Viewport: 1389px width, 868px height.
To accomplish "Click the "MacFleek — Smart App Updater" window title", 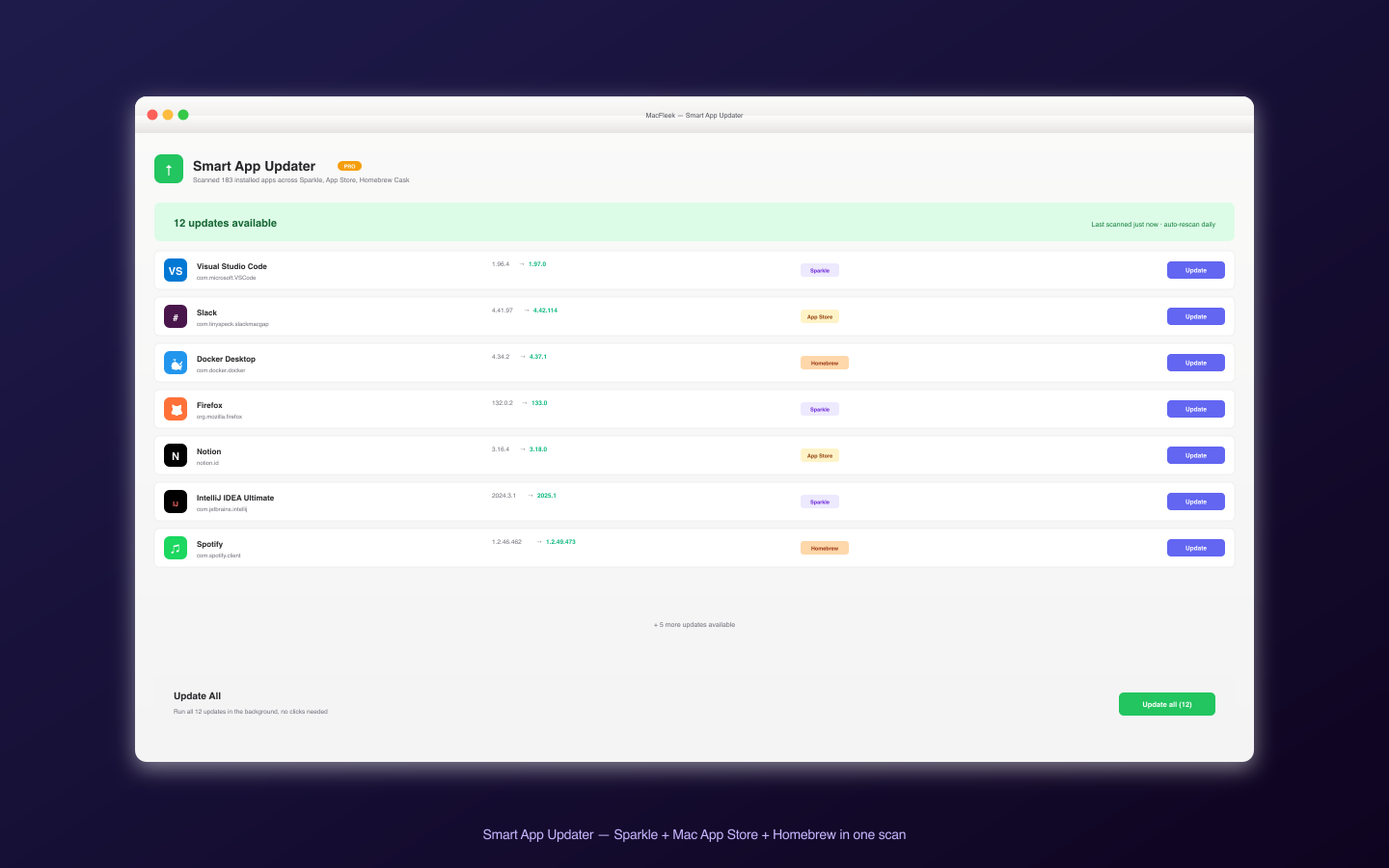I will point(694,116).
